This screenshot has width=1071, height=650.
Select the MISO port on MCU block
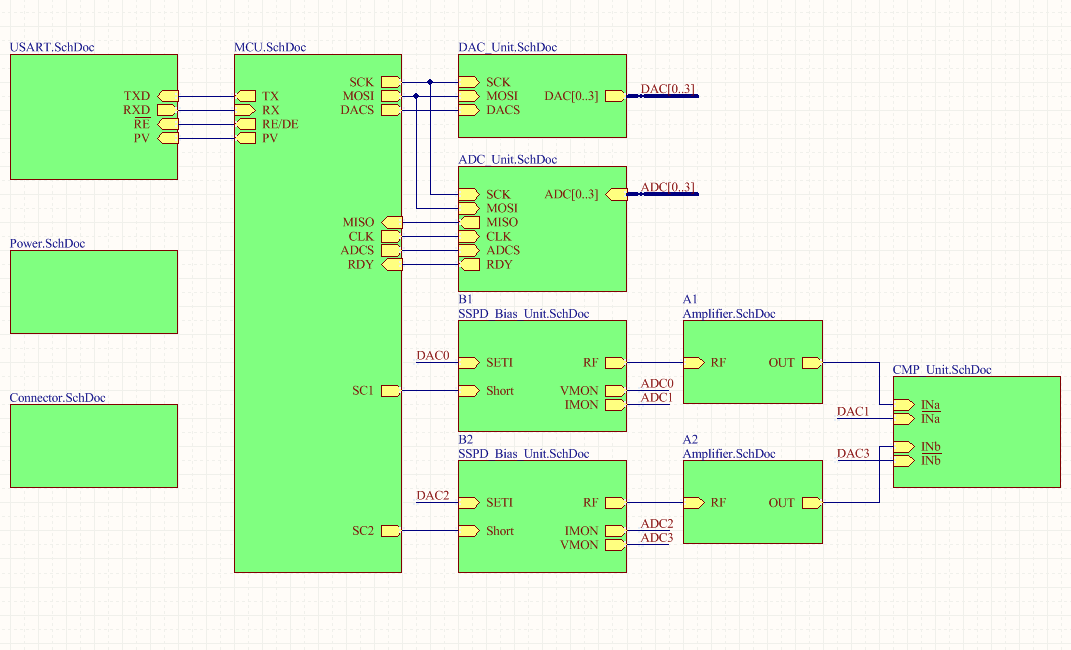[x=391, y=222]
